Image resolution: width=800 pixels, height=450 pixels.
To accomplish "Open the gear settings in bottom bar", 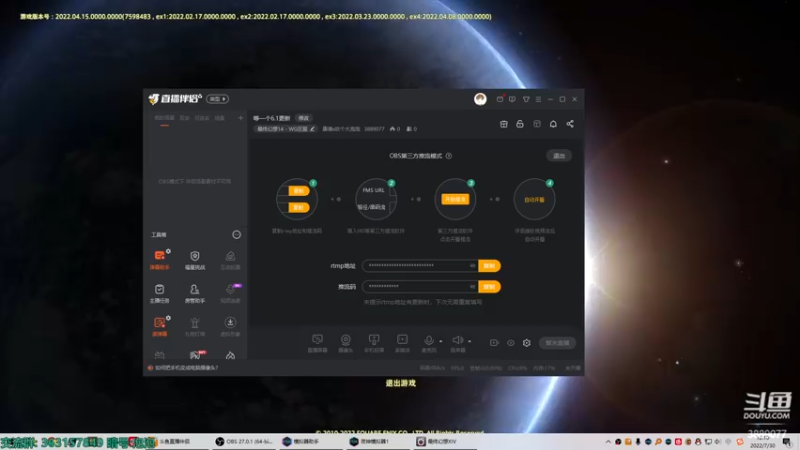I will coord(527,343).
